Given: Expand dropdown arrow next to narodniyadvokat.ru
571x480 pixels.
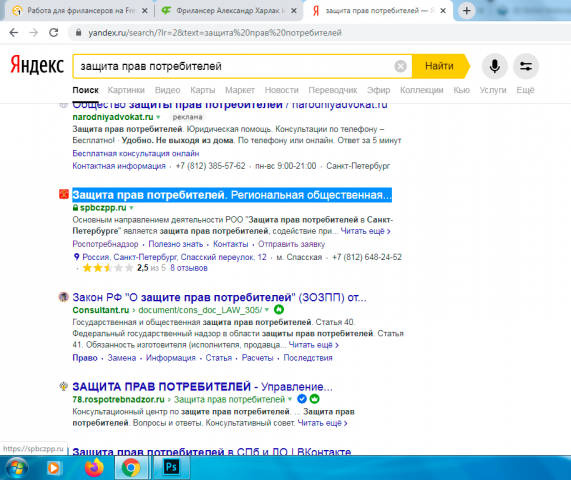Looking at the screenshot, I should pyautogui.click(x=158, y=117).
